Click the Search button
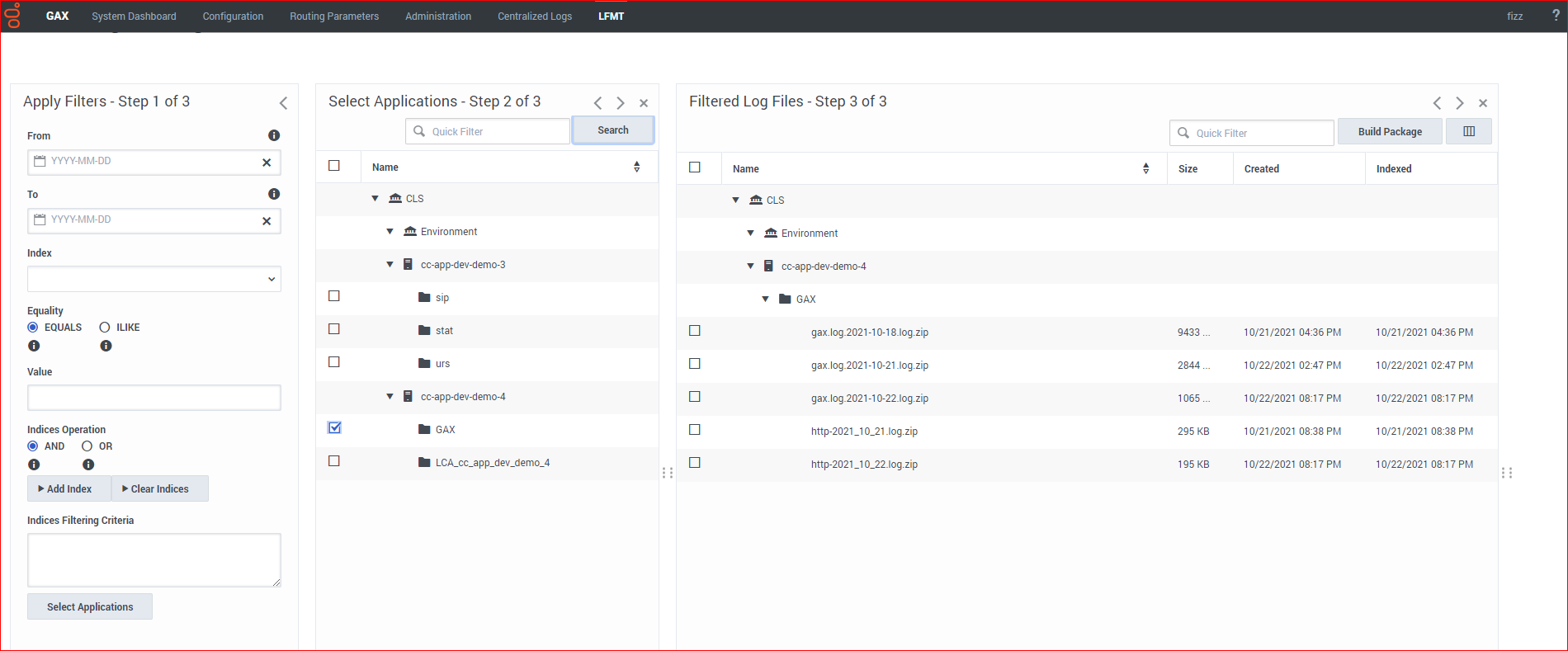Image resolution: width=1568 pixels, height=651 pixels. point(613,130)
